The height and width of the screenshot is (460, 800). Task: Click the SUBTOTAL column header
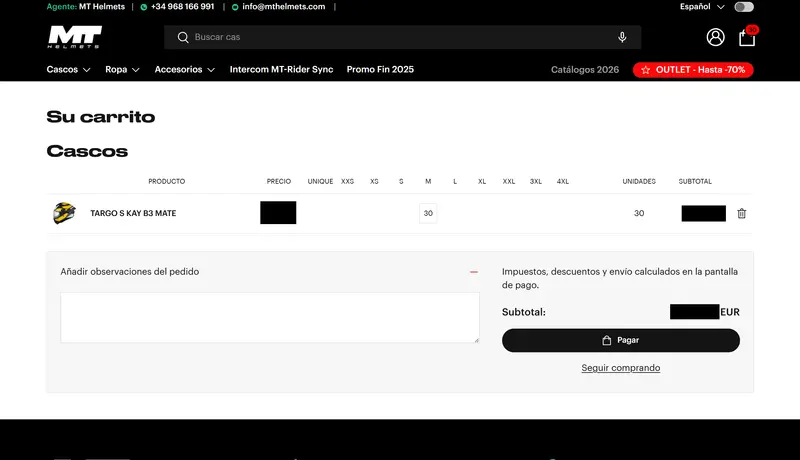(x=695, y=182)
